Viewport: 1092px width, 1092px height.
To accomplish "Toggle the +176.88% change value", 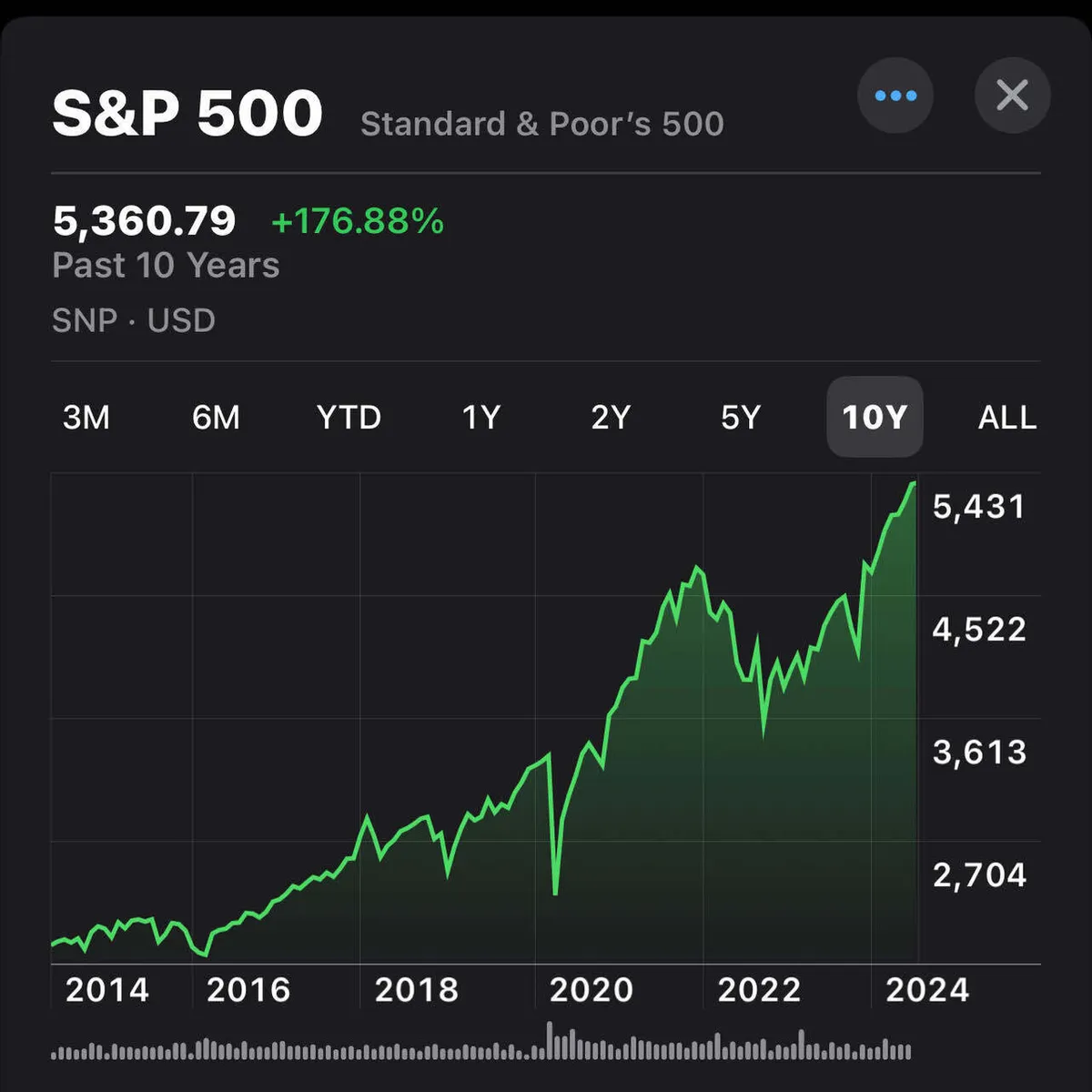I will [x=358, y=221].
